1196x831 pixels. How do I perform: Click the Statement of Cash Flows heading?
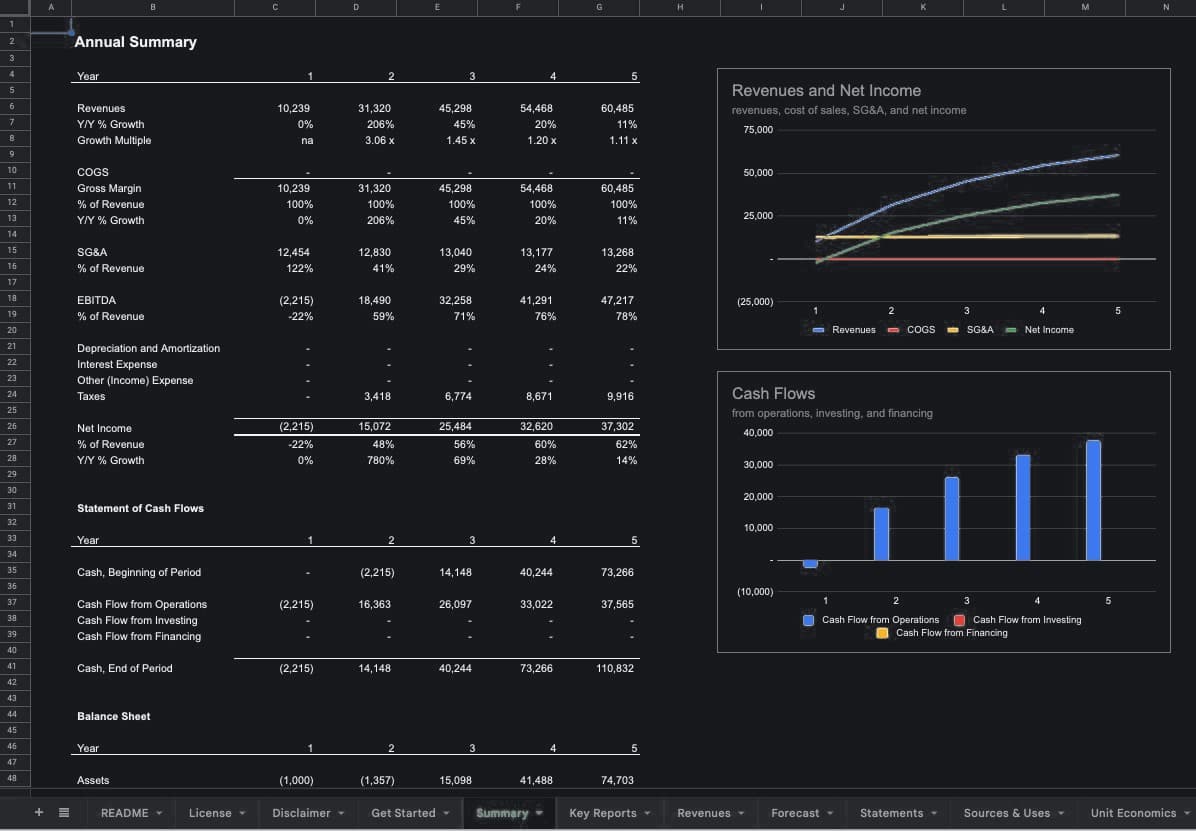click(140, 508)
